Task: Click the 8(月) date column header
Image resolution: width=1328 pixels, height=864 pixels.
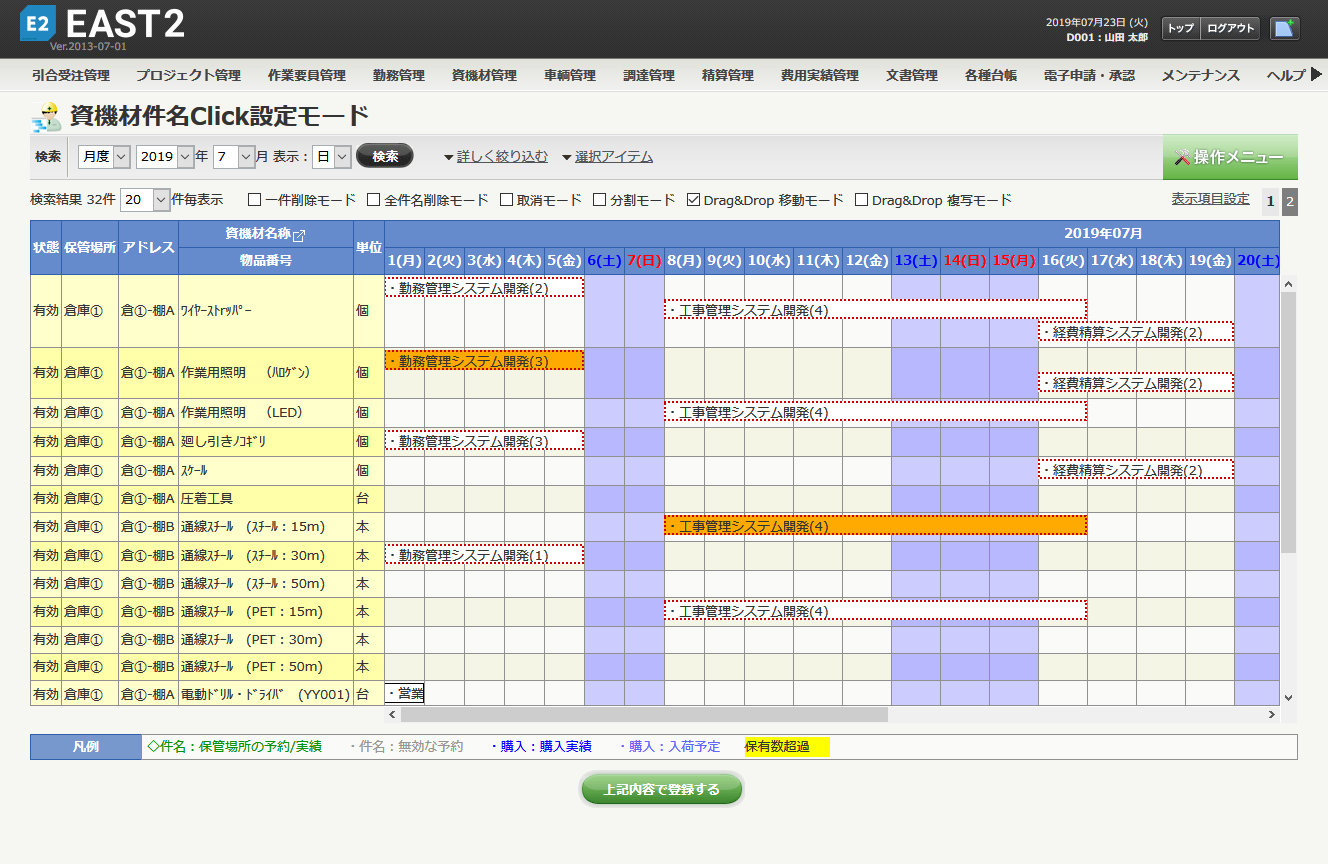Action: coord(684,260)
